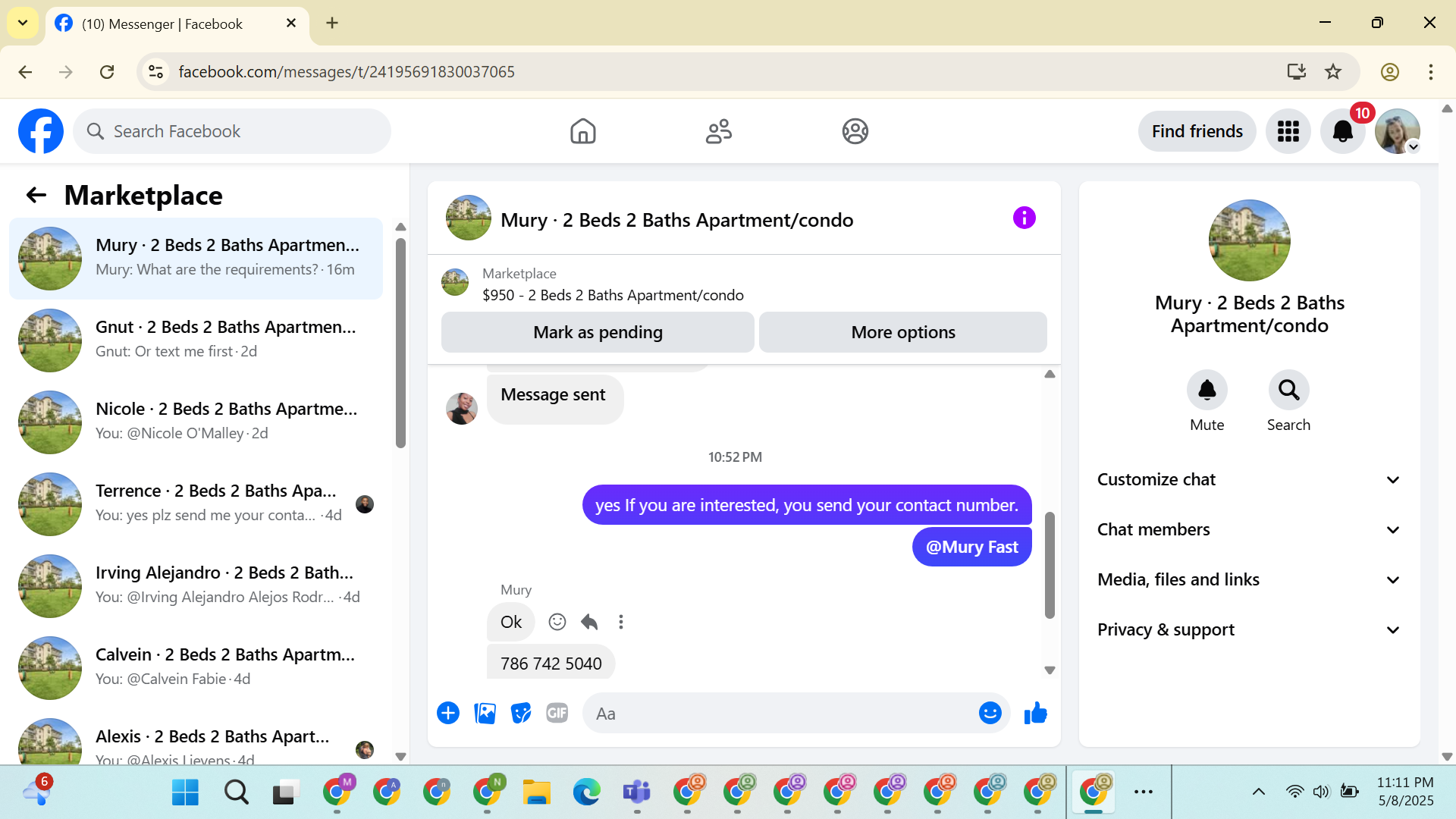Click the phone number message 786 742 5040
Screen dimensions: 1456x819
[551, 663]
